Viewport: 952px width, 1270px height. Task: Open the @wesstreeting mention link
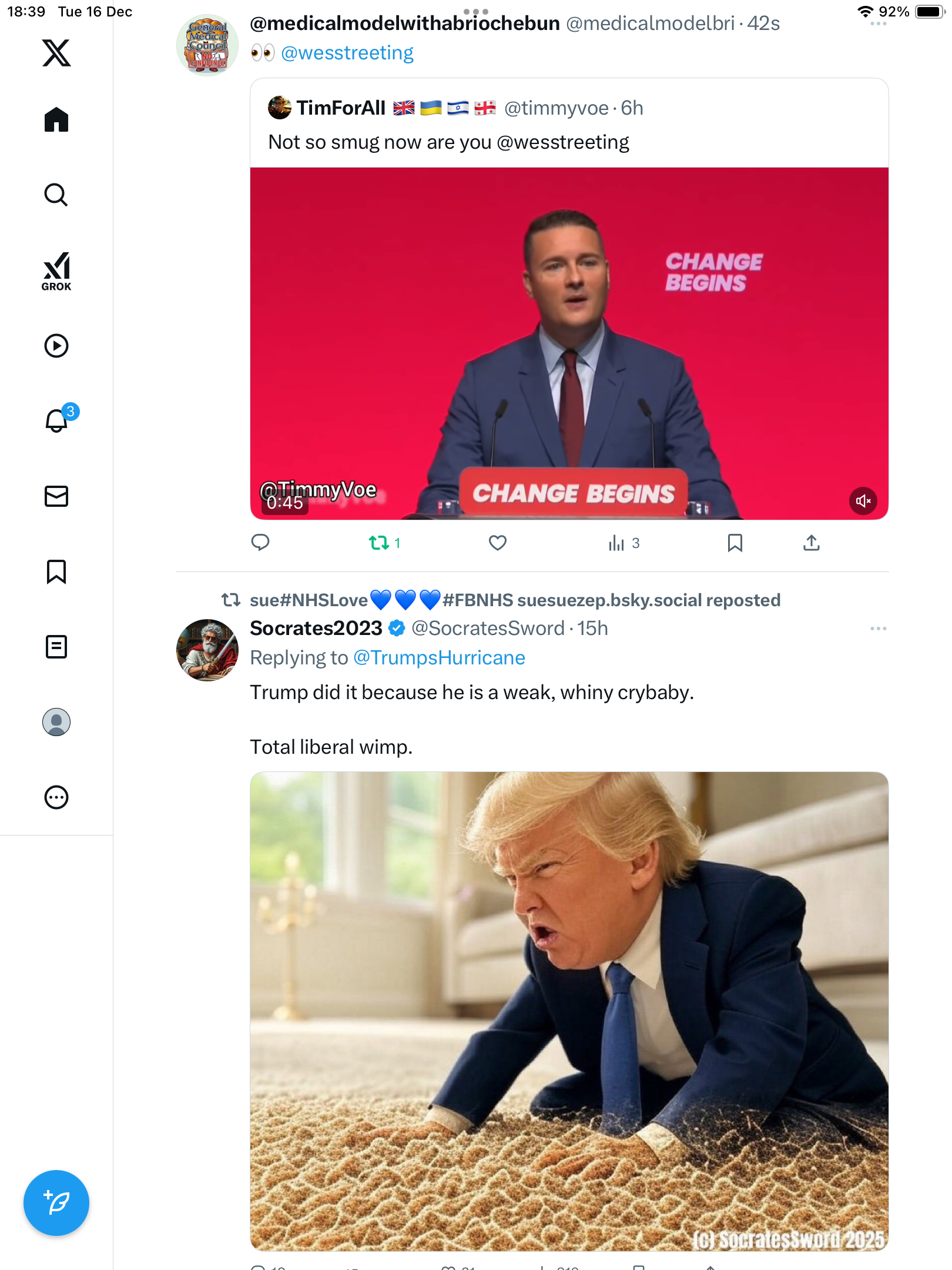pyautogui.click(x=347, y=53)
